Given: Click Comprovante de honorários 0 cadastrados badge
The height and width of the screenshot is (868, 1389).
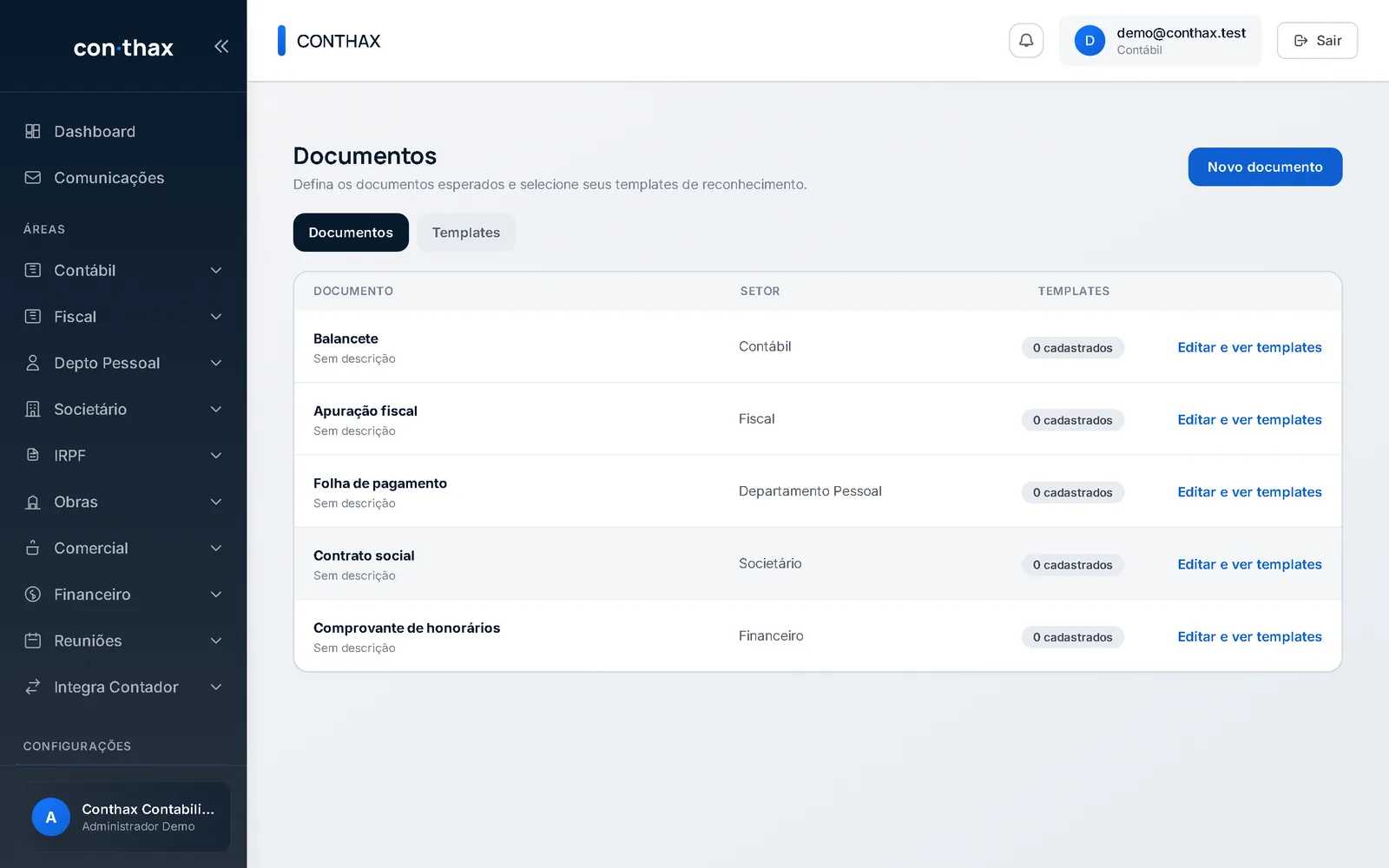Looking at the screenshot, I should pyautogui.click(x=1073, y=637).
